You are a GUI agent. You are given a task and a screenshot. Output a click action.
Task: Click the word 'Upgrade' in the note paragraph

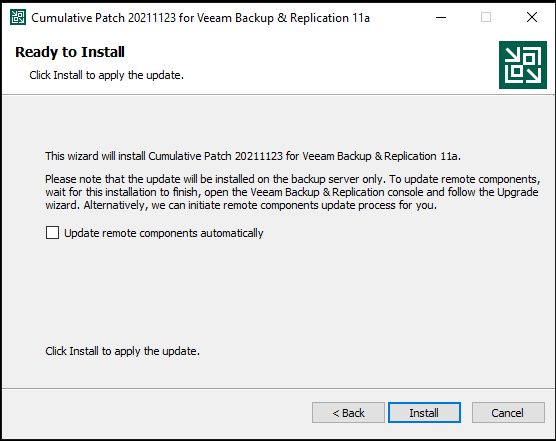click(518, 192)
